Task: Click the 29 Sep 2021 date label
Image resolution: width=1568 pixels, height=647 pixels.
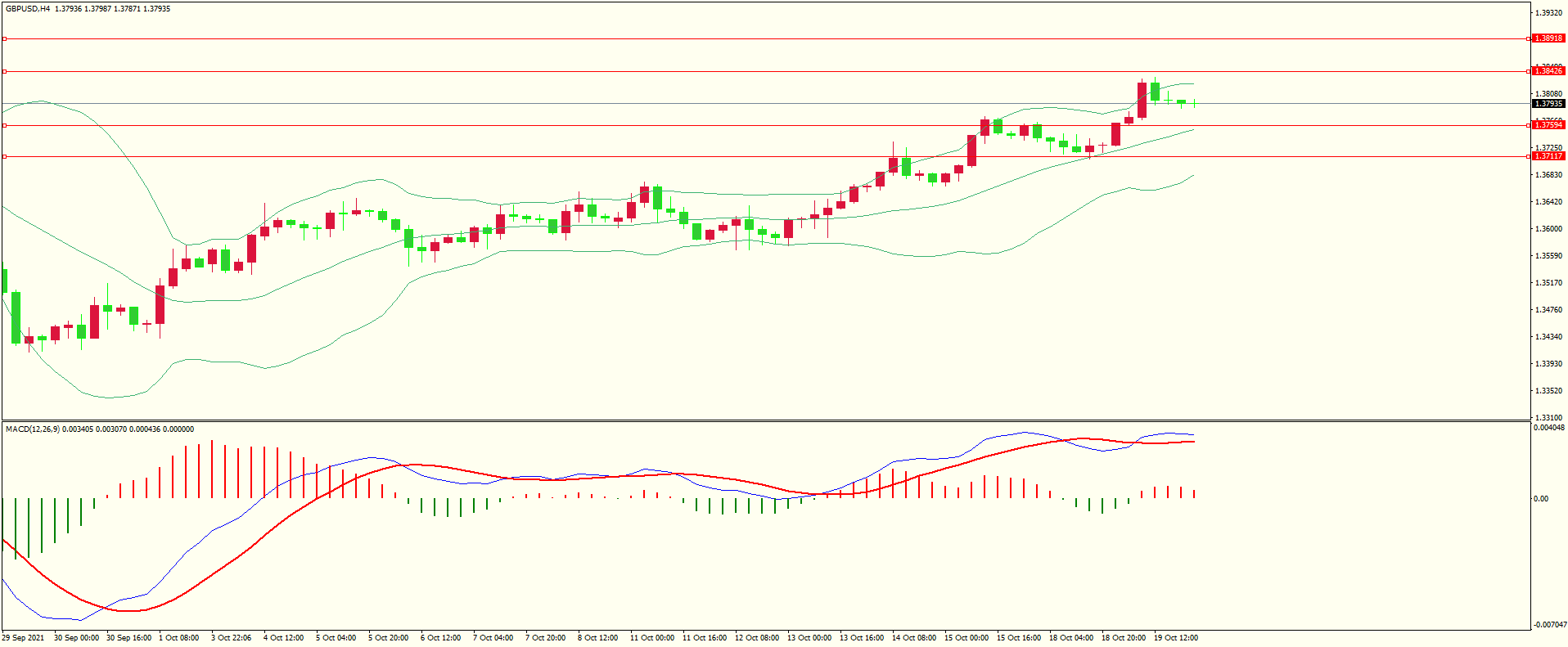Action: pos(23,638)
